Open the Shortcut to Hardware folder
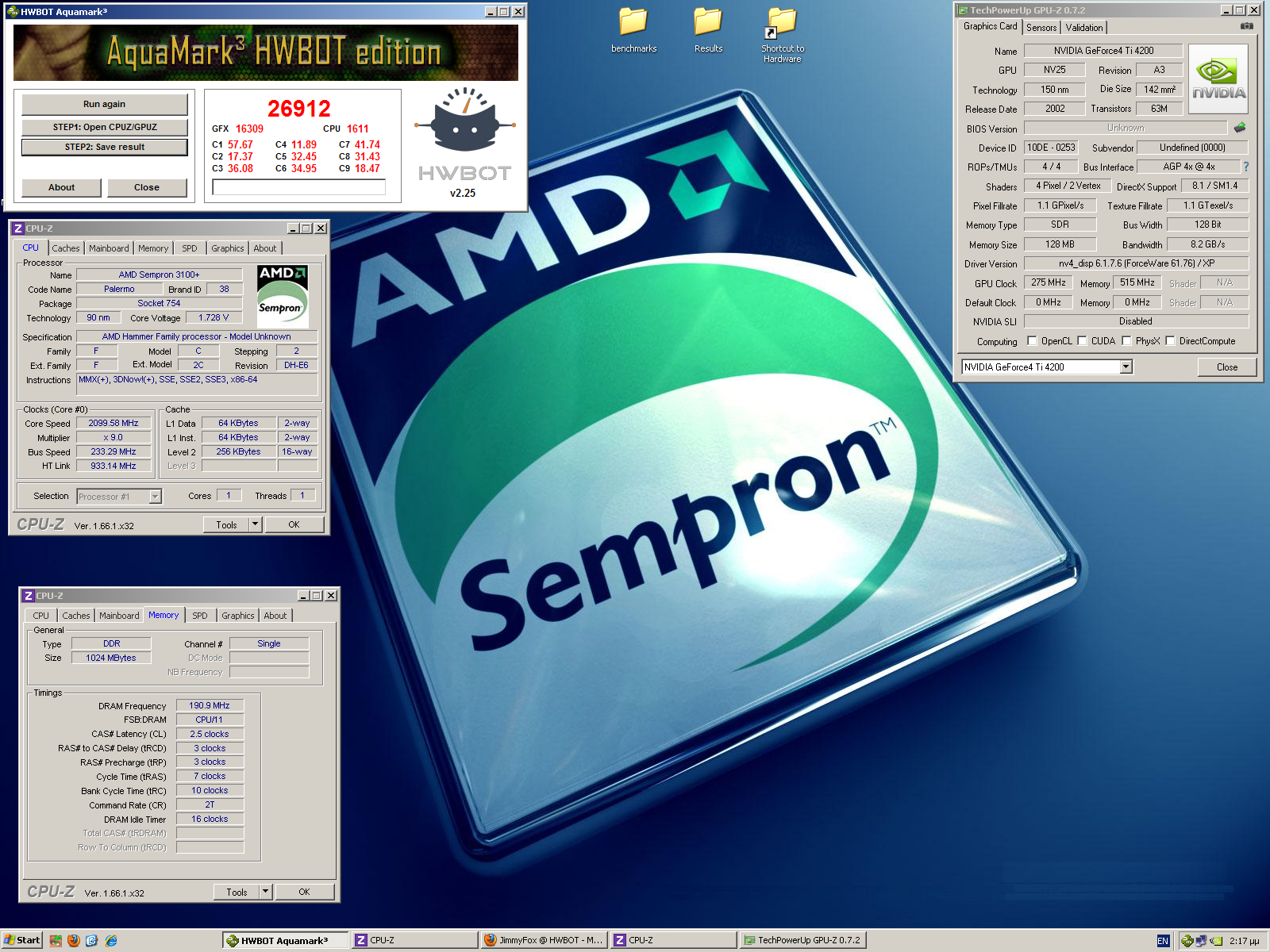 click(x=783, y=35)
